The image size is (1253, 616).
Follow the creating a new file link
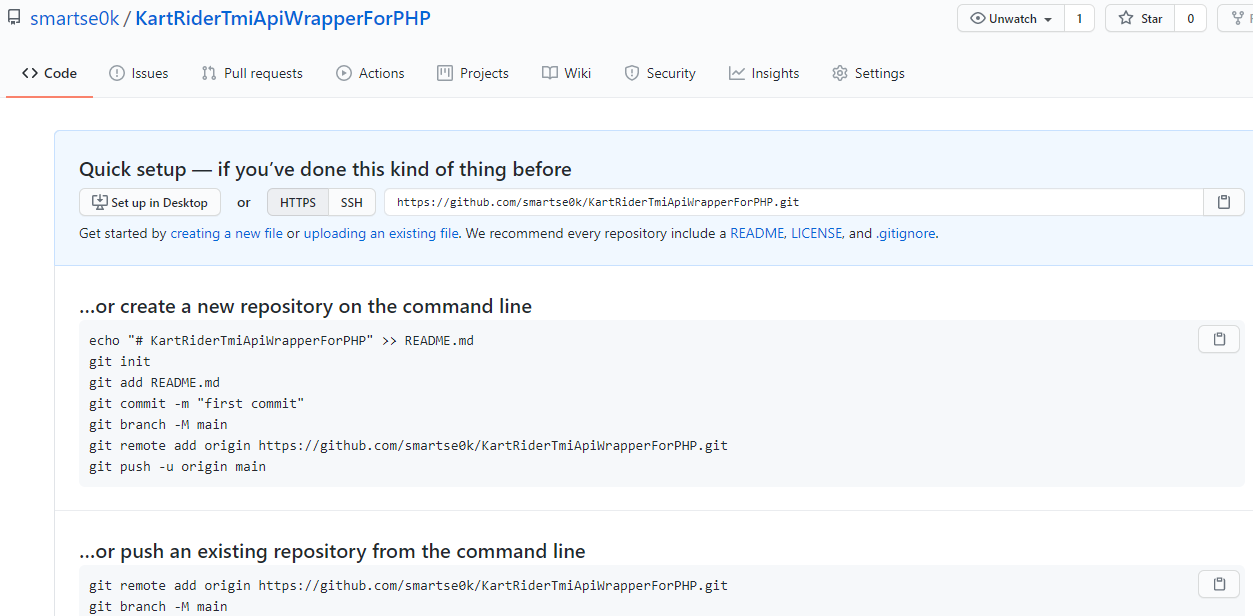pyautogui.click(x=227, y=233)
